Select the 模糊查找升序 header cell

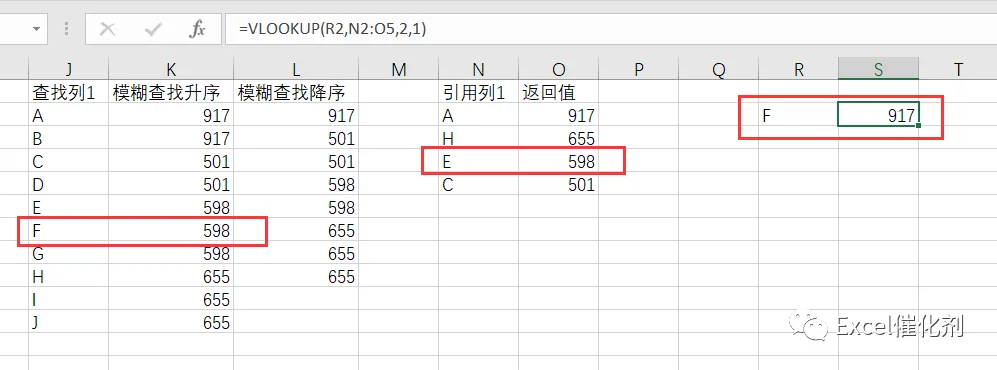tap(171, 92)
